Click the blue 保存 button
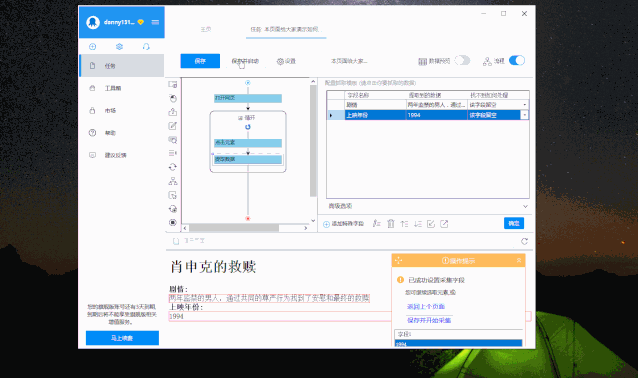The height and width of the screenshot is (378, 638). pos(200,61)
